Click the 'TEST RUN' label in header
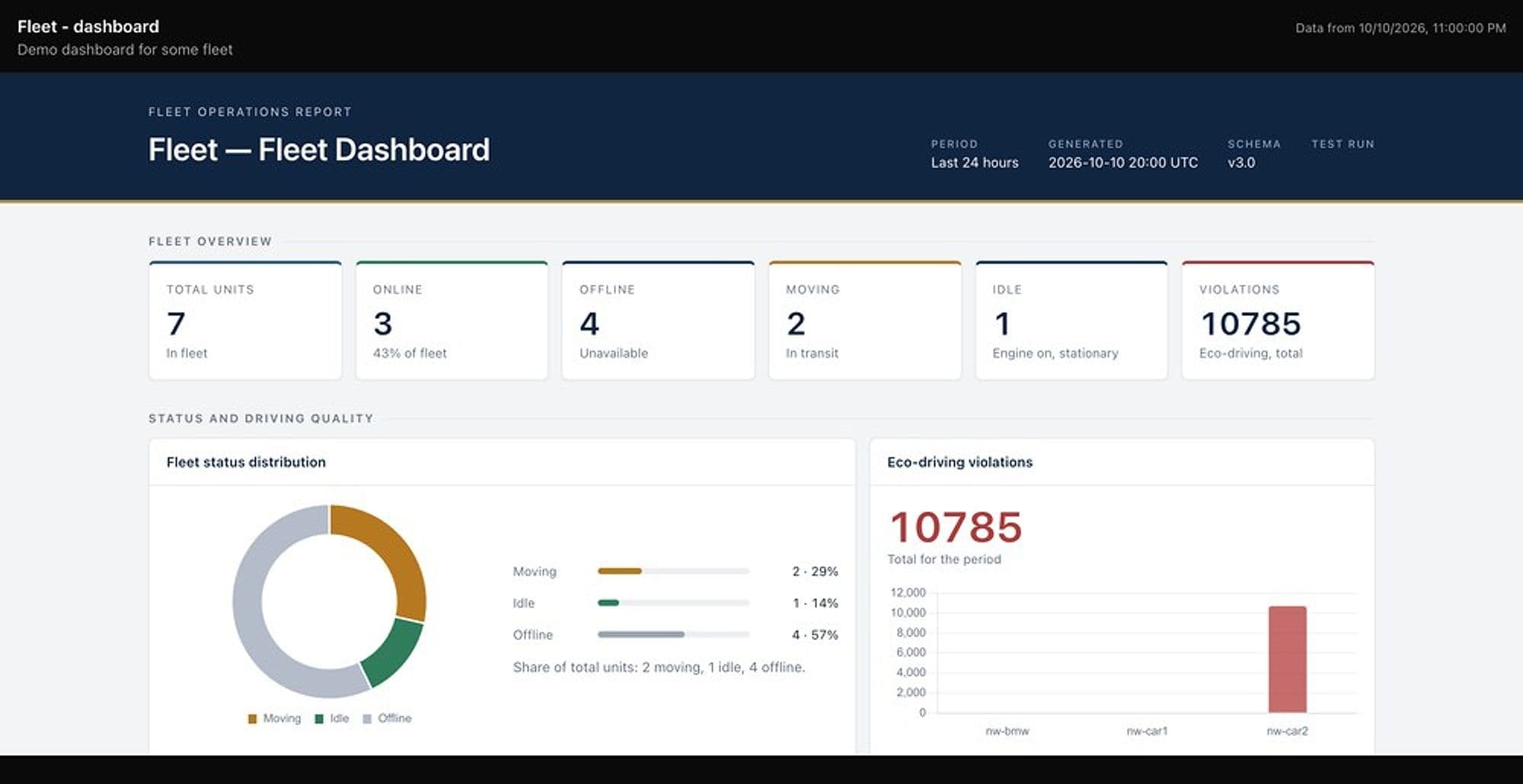Image resolution: width=1523 pixels, height=784 pixels. (x=1343, y=144)
